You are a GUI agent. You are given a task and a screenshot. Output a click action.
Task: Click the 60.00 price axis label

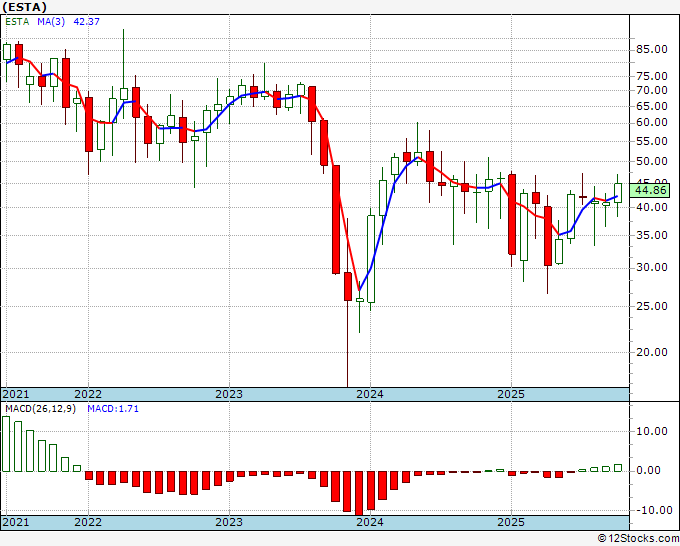click(x=651, y=122)
